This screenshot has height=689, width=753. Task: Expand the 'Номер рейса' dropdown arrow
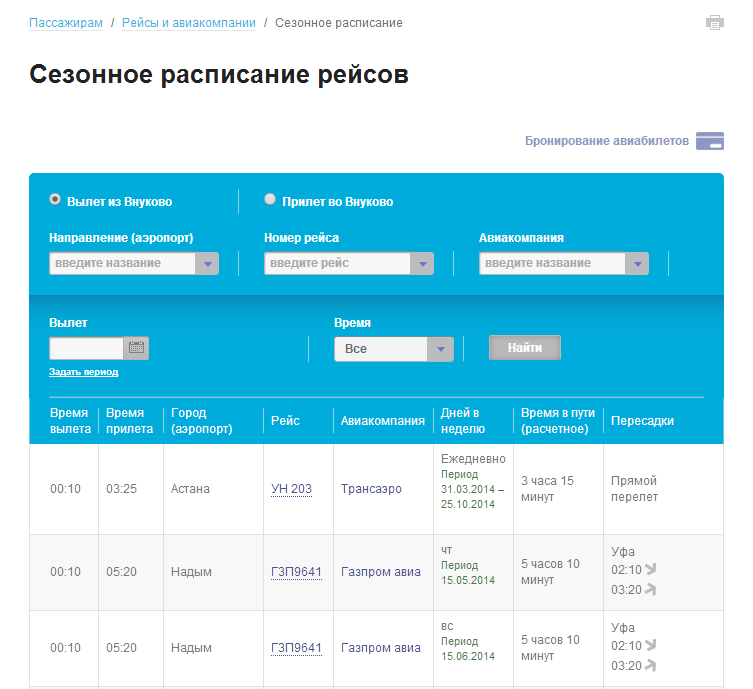point(422,264)
